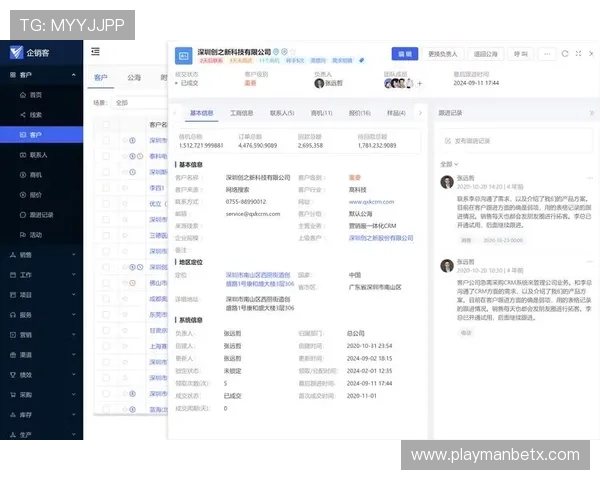Click the clock icon in the 佛山市 row

pos(132,283)
